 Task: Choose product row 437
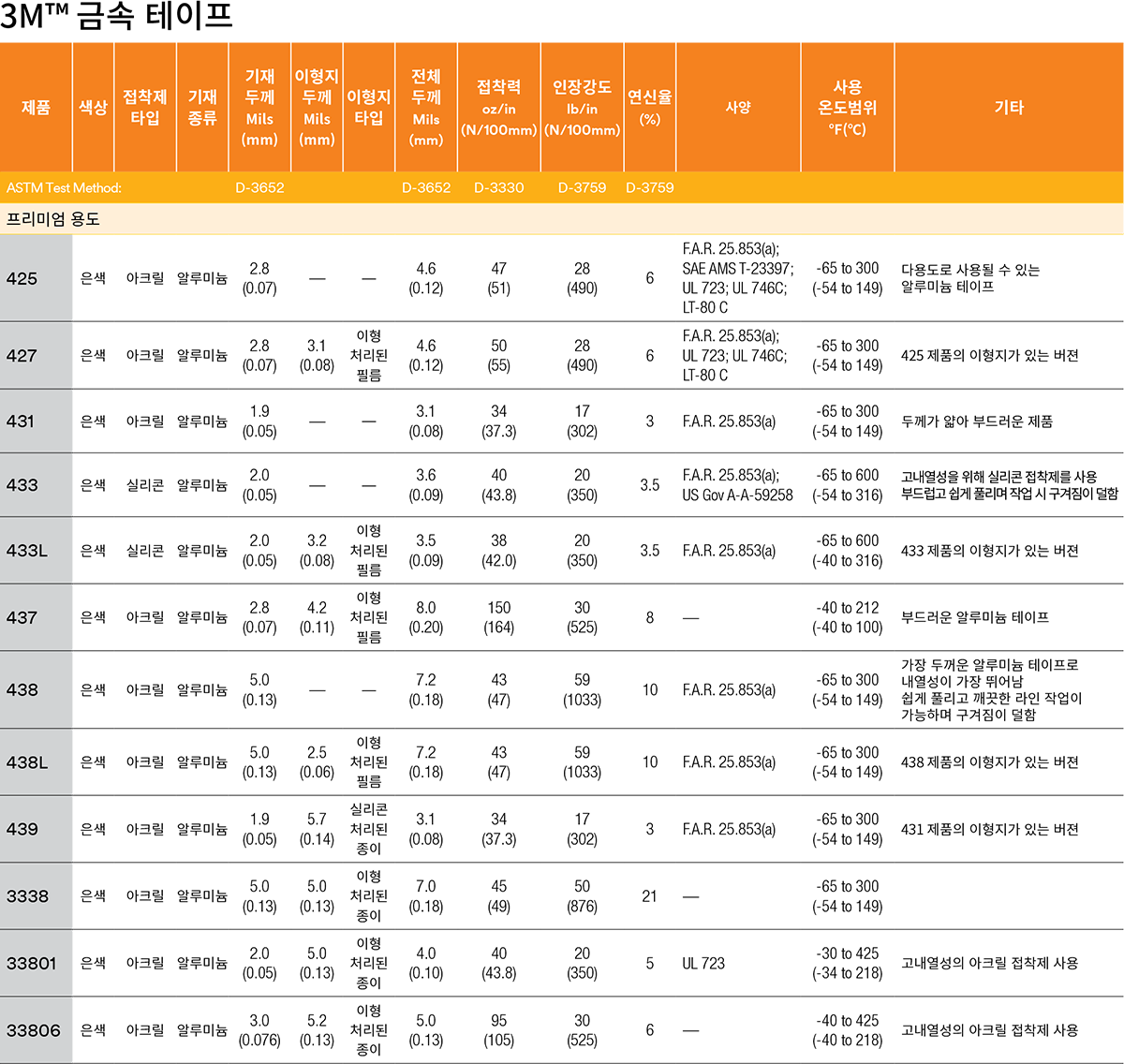(22, 617)
